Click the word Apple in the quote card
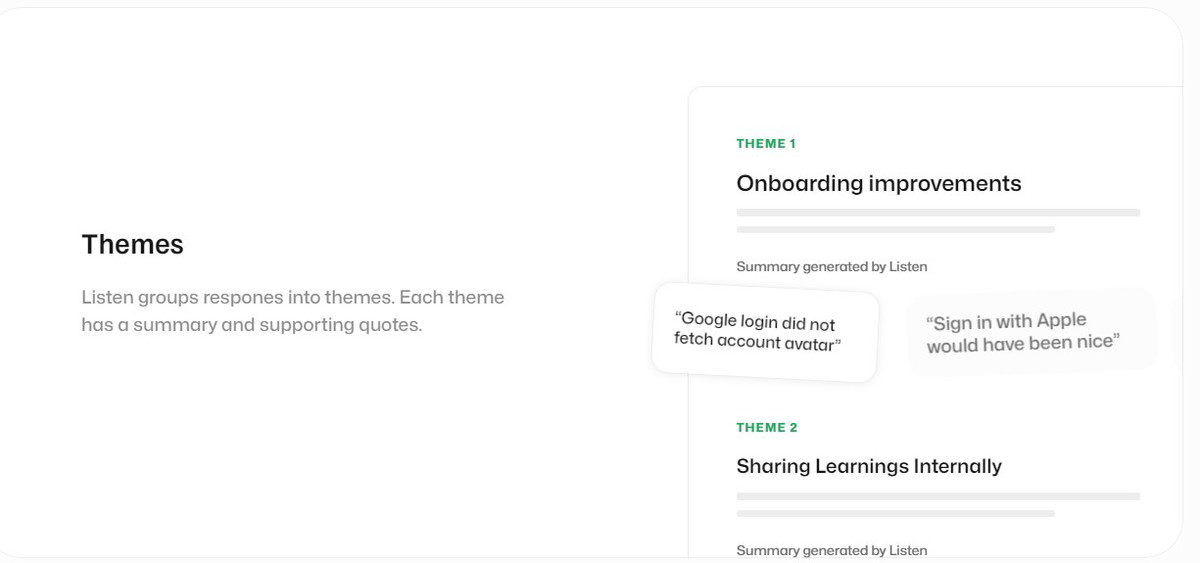Viewport: 1200px width, 563px height. 1061,321
